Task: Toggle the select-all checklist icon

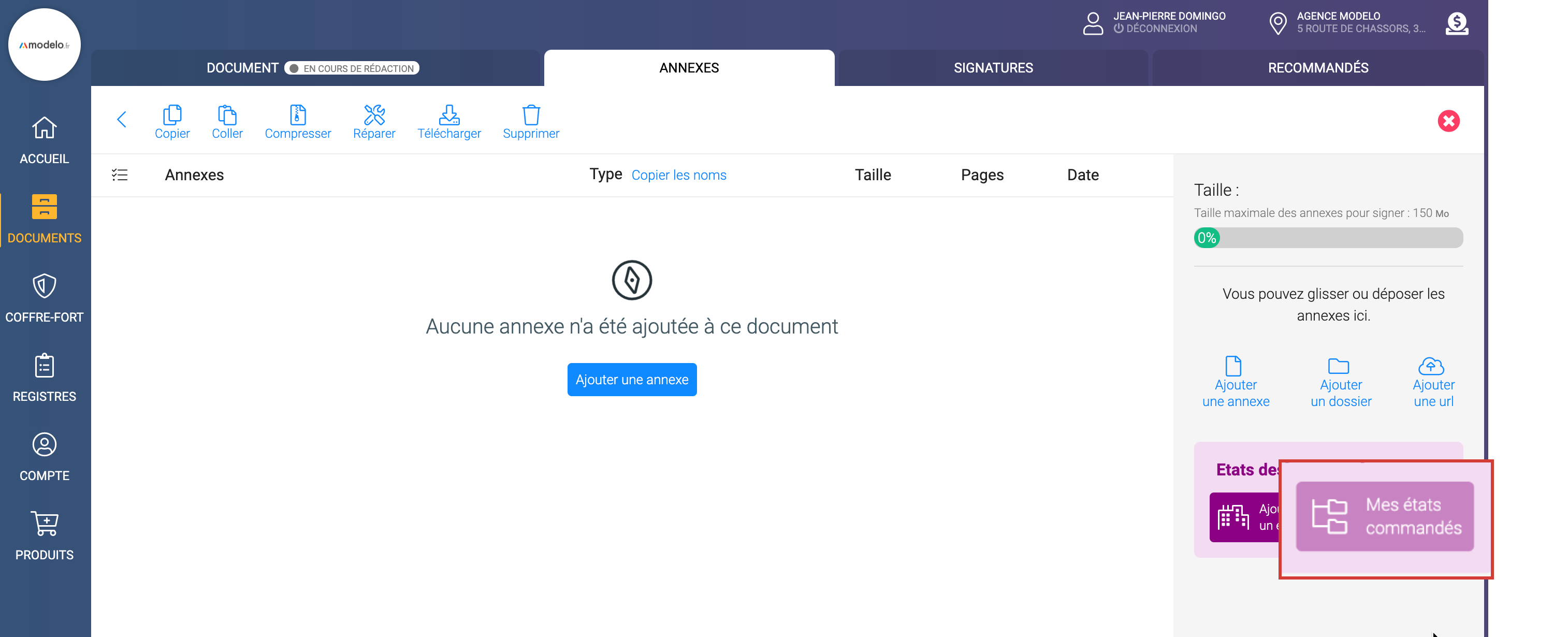Action: click(x=120, y=176)
